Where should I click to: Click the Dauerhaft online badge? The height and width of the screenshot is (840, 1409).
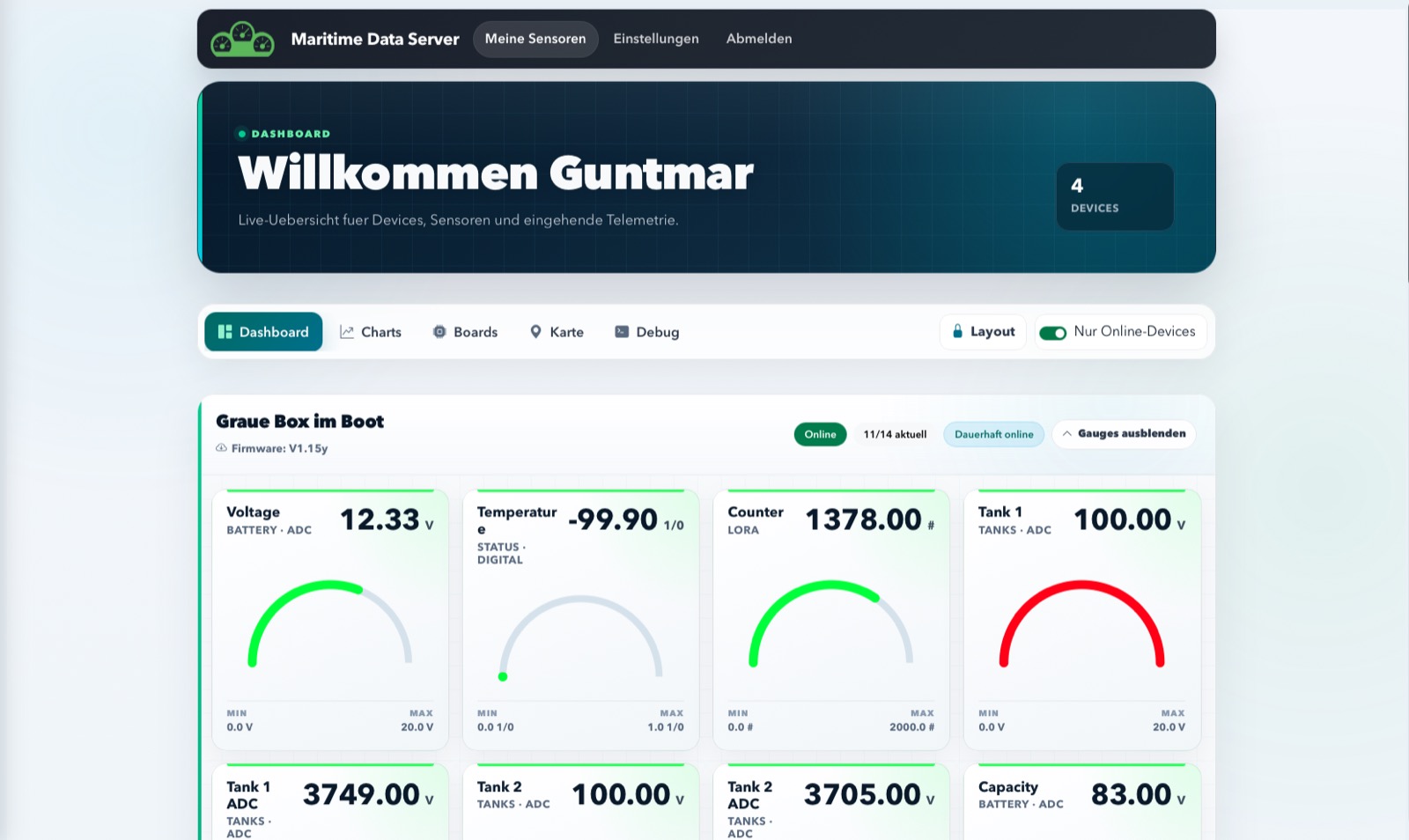(994, 434)
